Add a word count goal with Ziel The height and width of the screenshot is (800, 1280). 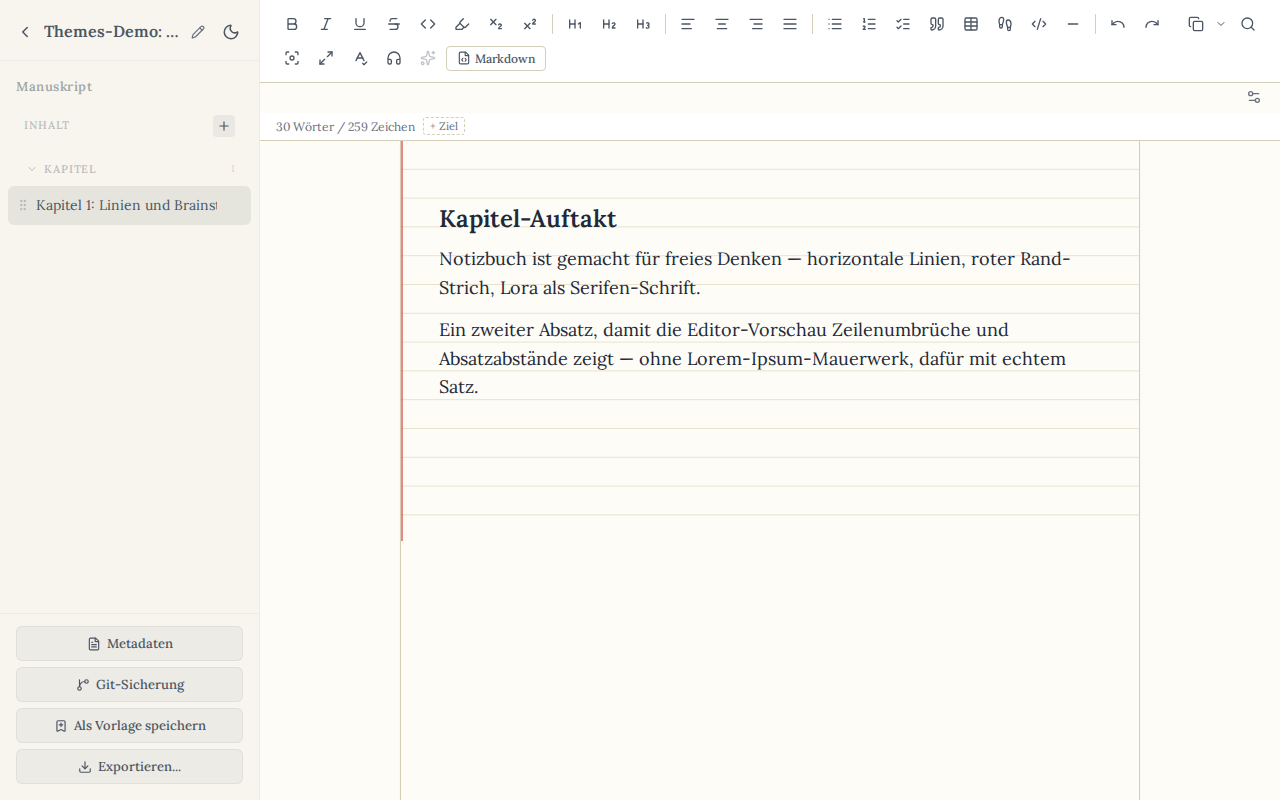click(x=444, y=126)
